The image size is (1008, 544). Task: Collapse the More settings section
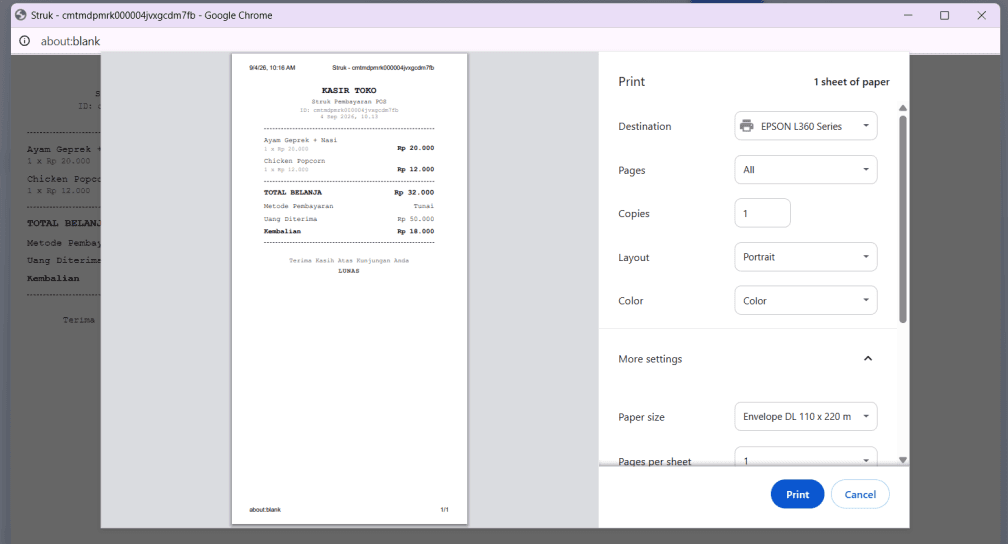[x=868, y=359]
